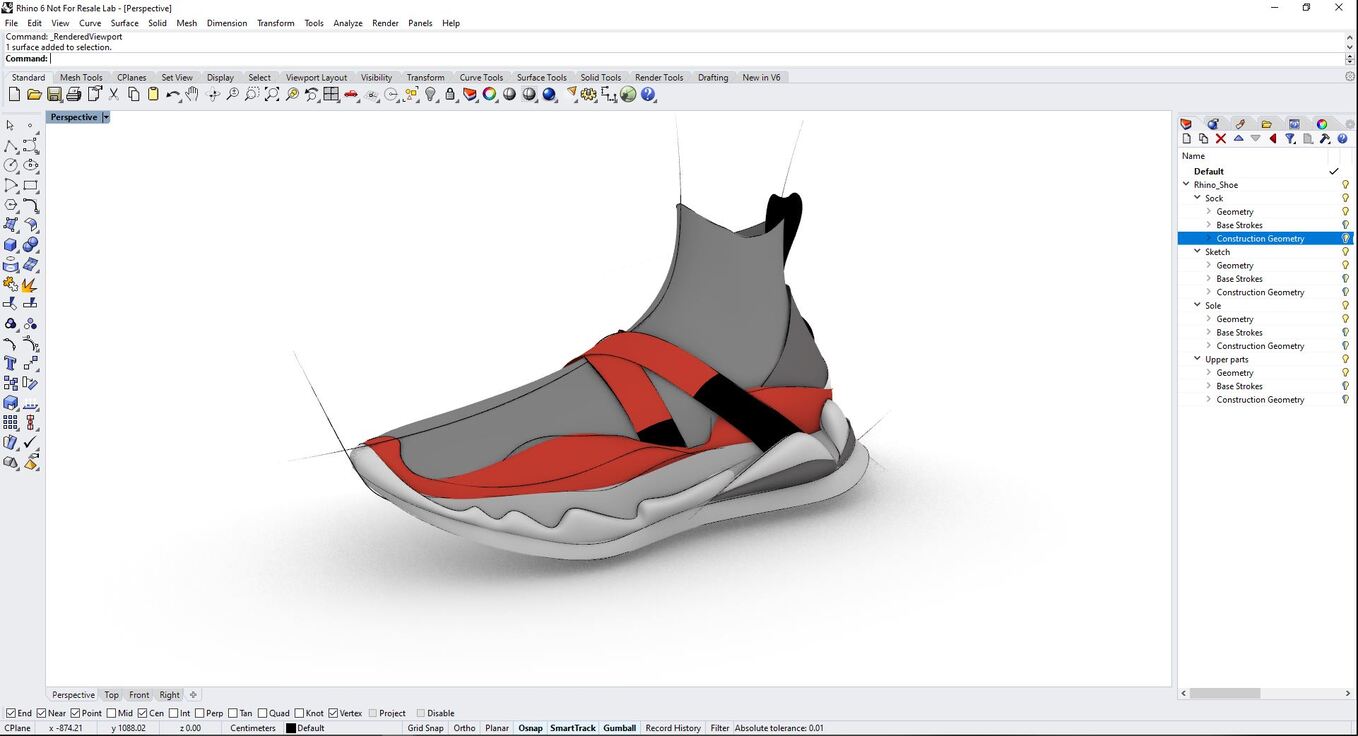Click the Print icon in the toolbar
The image size is (1358, 736).
coord(74,94)
